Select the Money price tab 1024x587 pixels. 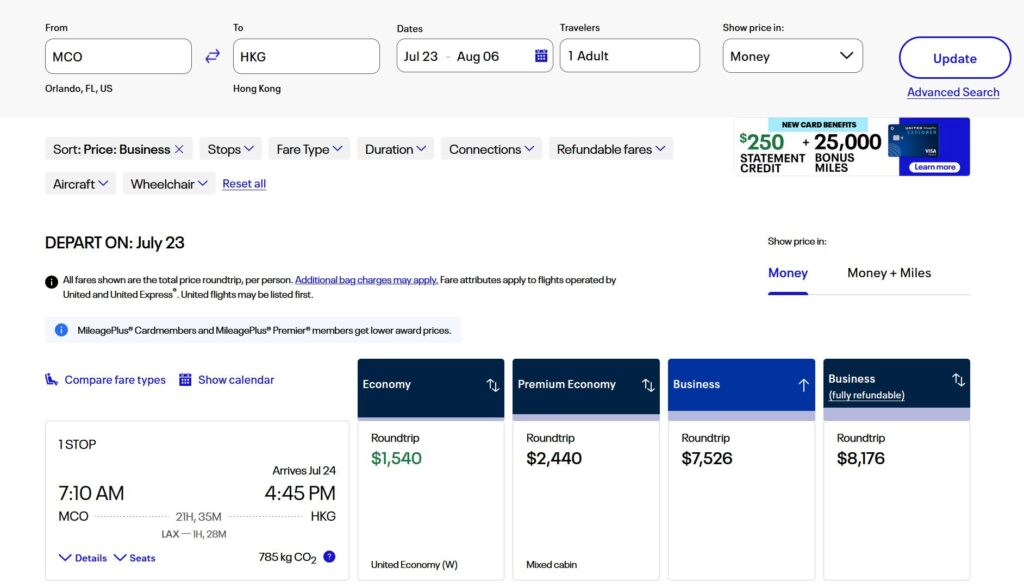click(787, 273)
